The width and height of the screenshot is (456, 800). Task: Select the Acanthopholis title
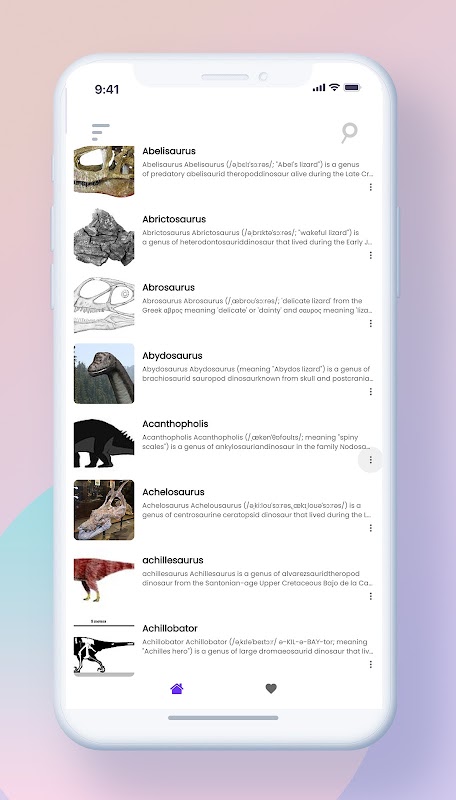pyautogui.click(x=175, y=424)
